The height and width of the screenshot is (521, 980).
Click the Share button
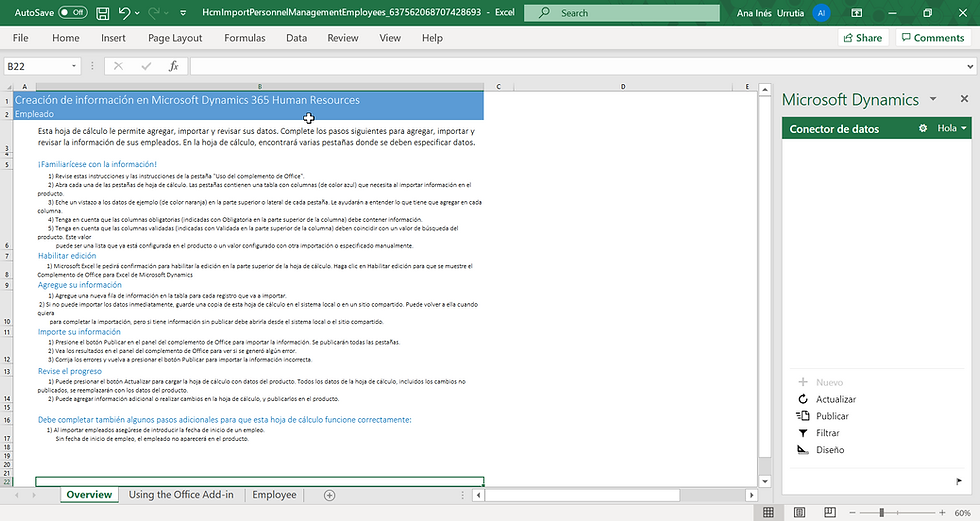tap(862, 38)
